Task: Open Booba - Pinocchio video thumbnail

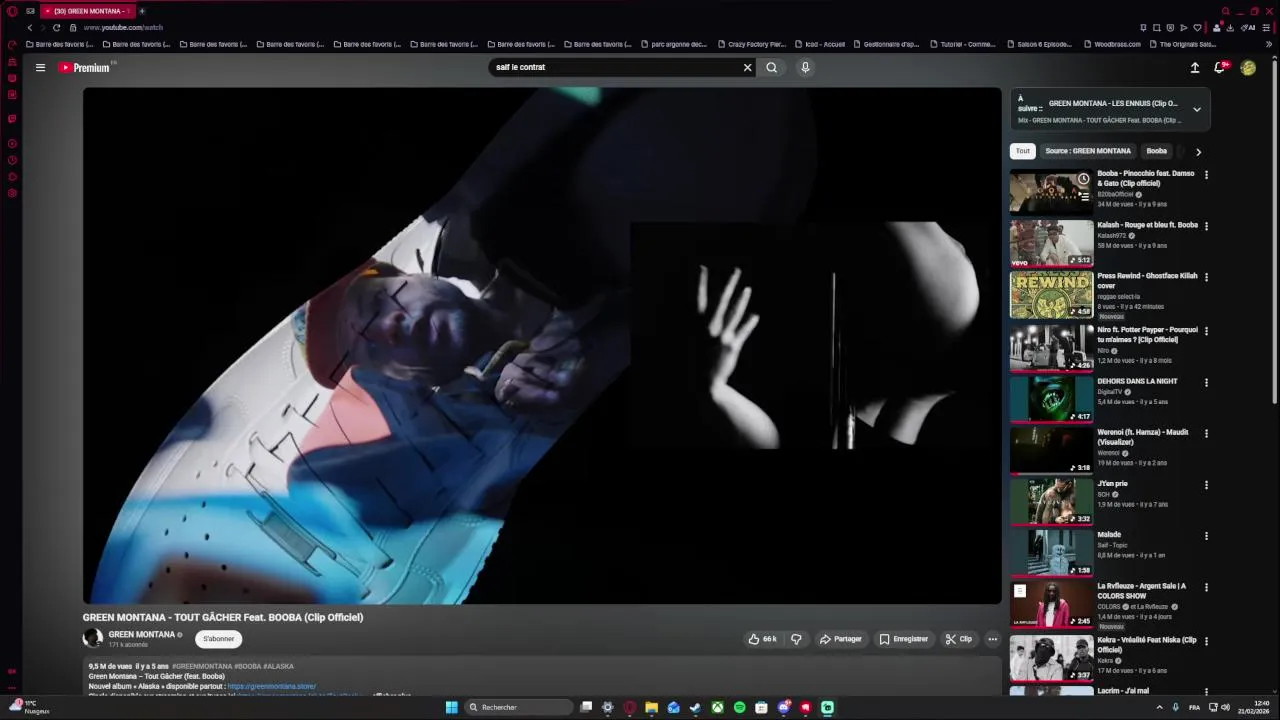Action: click(1051, 192)
